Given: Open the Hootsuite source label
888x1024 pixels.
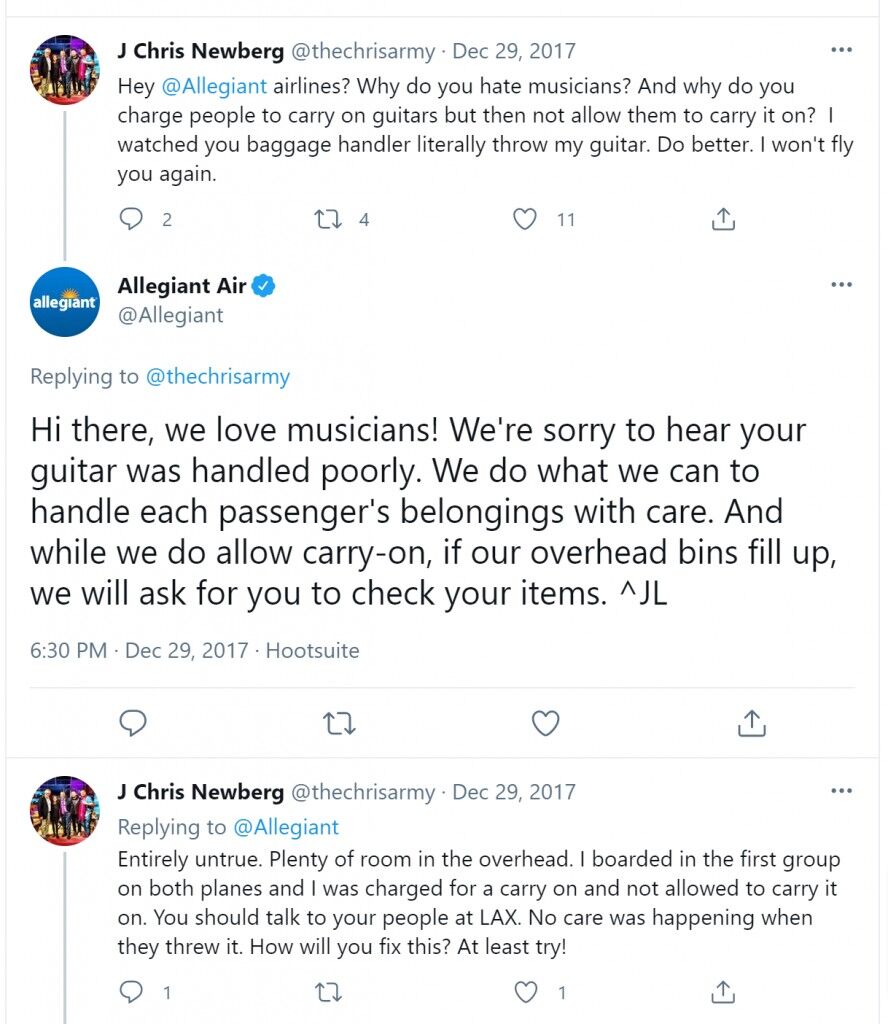Looking at the screenshot, I should pyautogui.click(x=312, y=650).
